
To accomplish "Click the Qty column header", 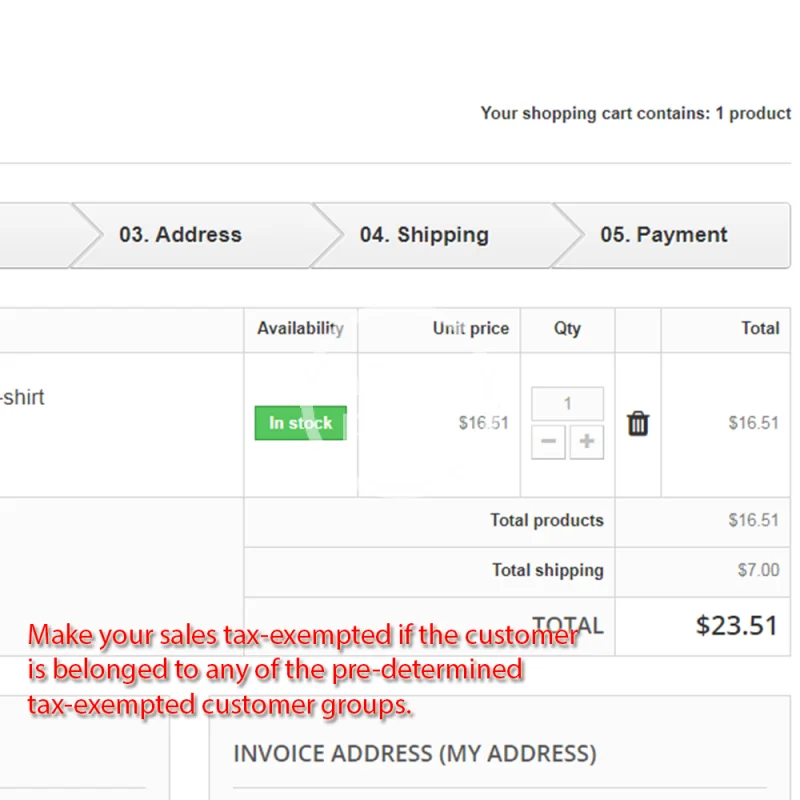I will pos(567,328).
